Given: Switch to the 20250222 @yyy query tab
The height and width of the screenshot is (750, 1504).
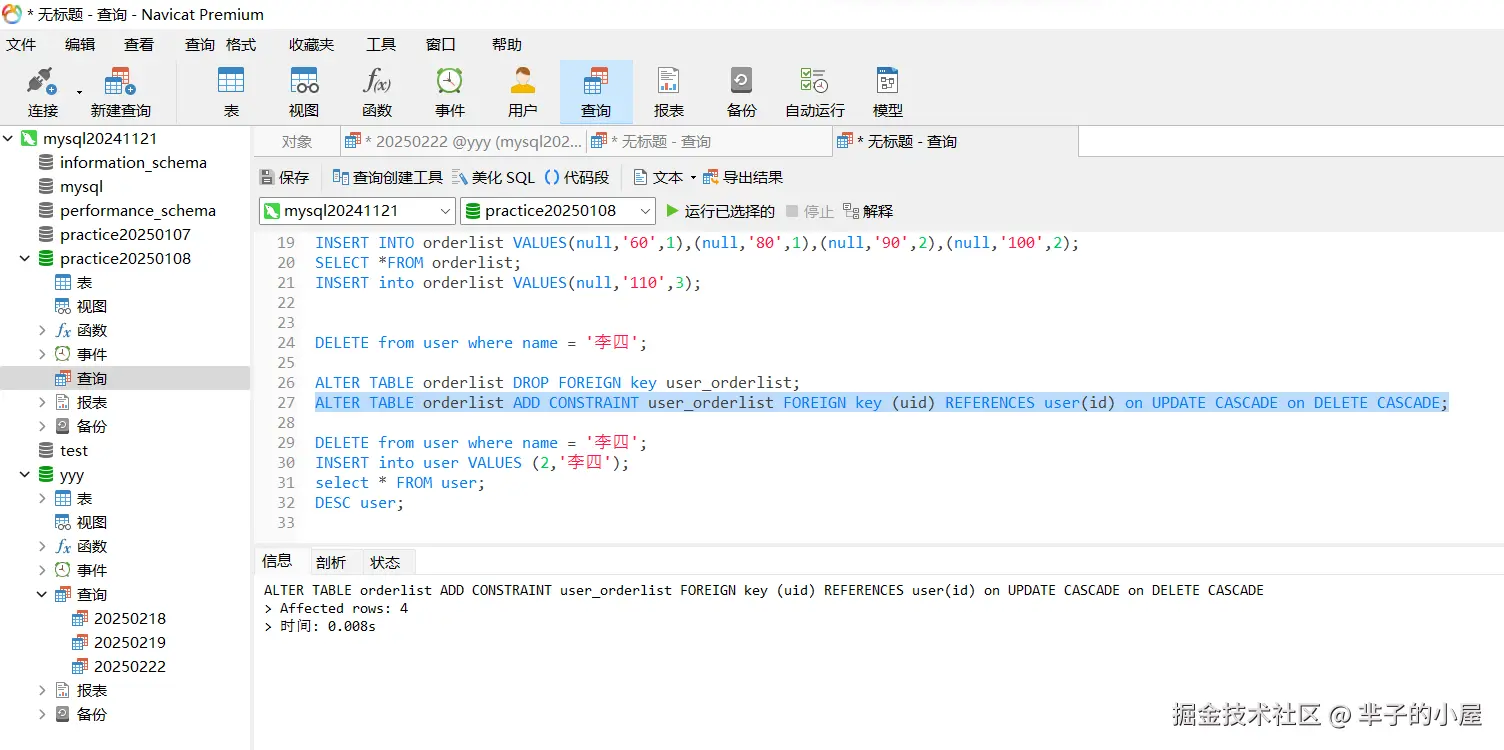Looking at the screenshot, I should point(464,142).
